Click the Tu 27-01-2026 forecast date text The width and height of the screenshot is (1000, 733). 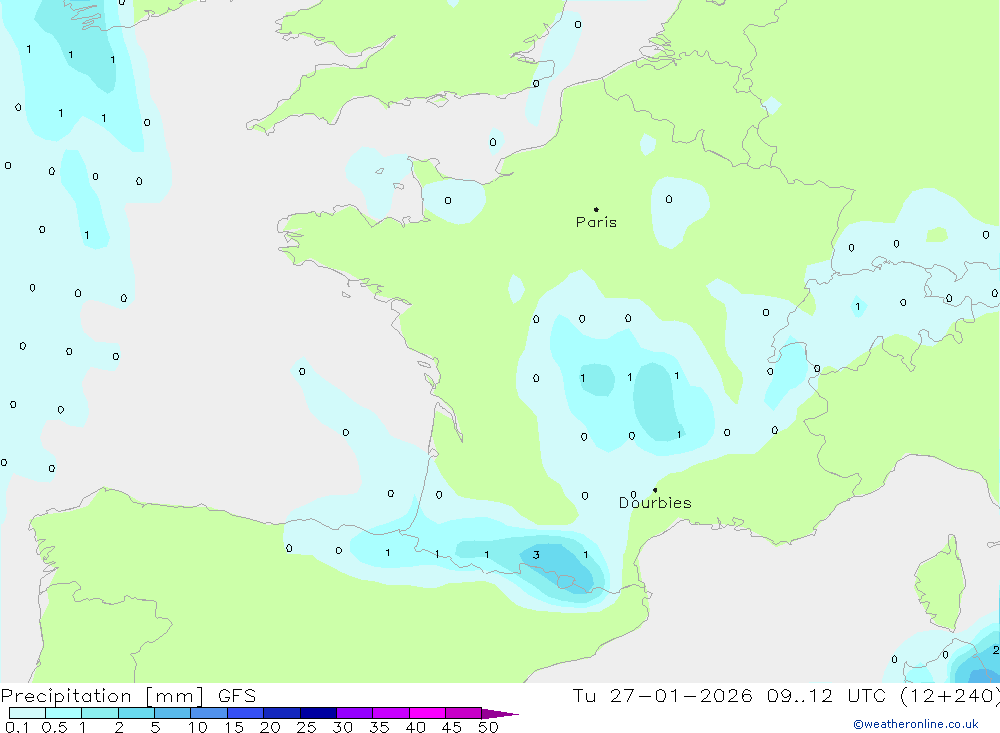click(663, 695)
